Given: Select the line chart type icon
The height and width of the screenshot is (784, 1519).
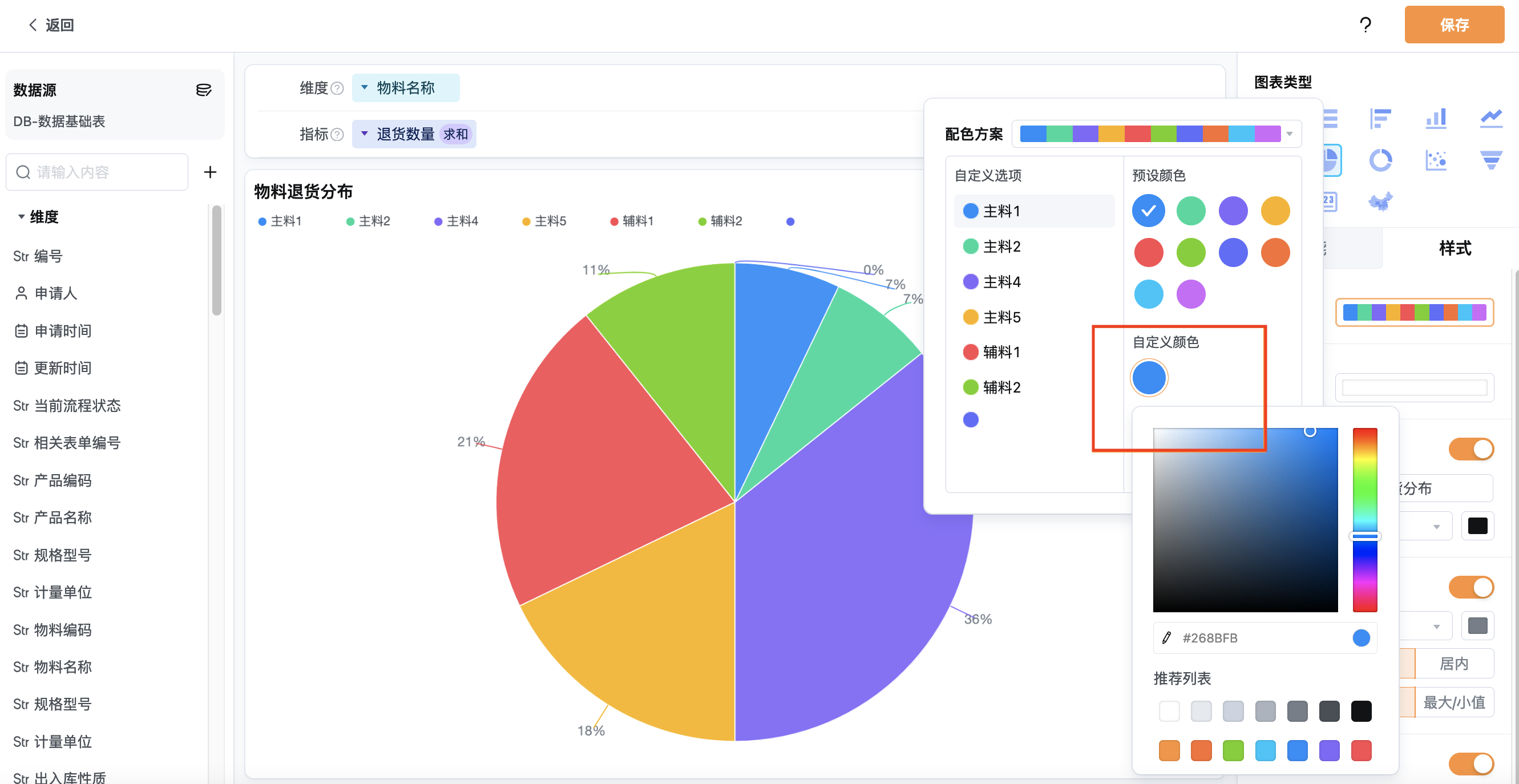Looking at the screenshot, I should (x=1490, y=118).
